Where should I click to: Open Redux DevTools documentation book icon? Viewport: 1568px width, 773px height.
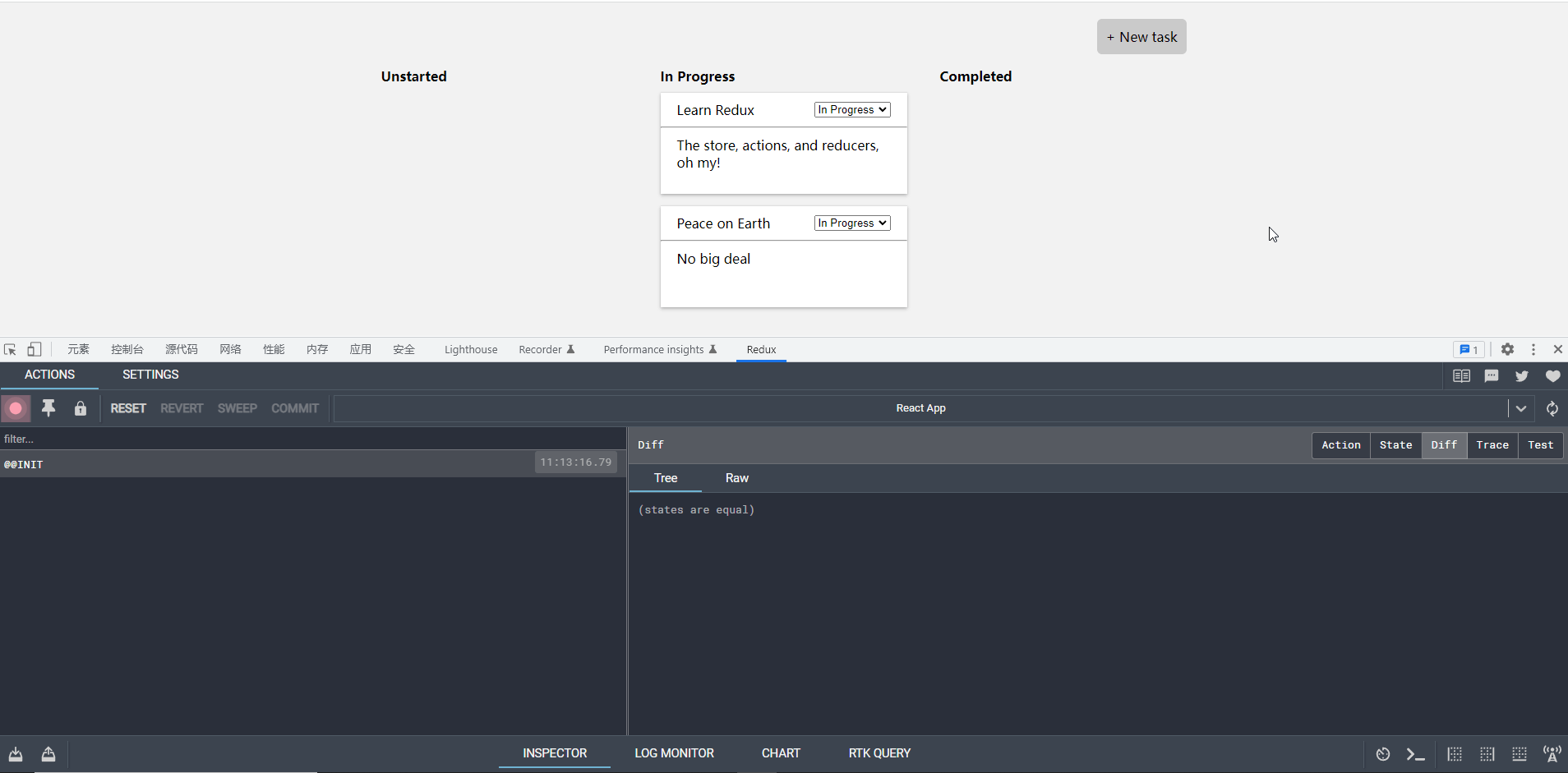pos(1462,376)
